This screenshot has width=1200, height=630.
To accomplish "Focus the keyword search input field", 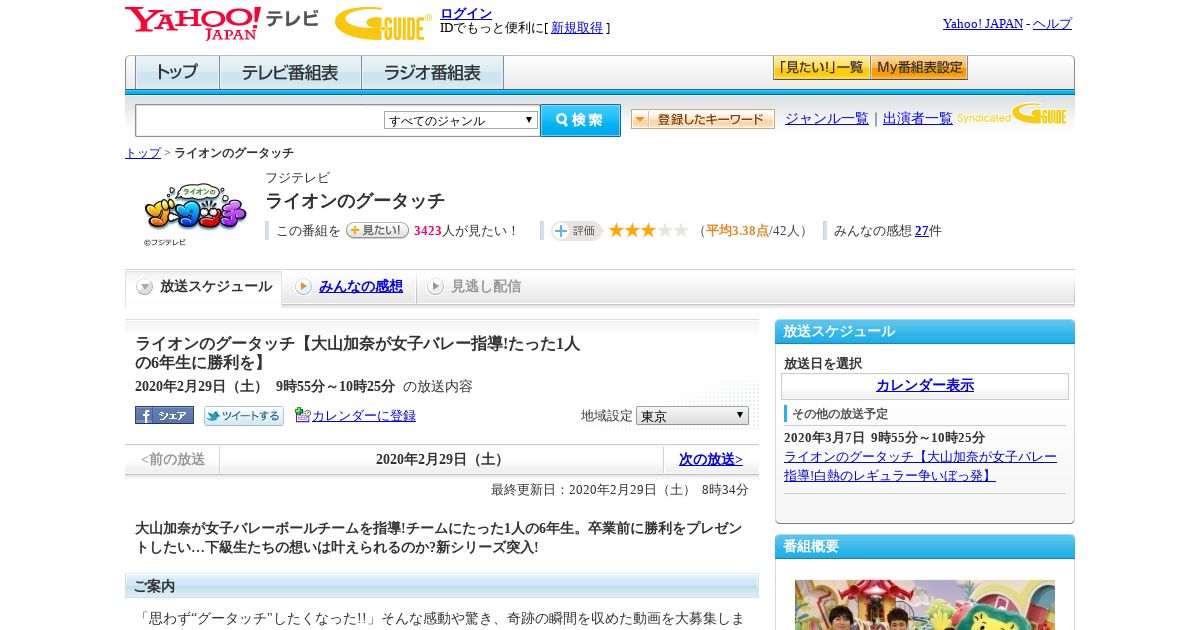I will point(260,120).
